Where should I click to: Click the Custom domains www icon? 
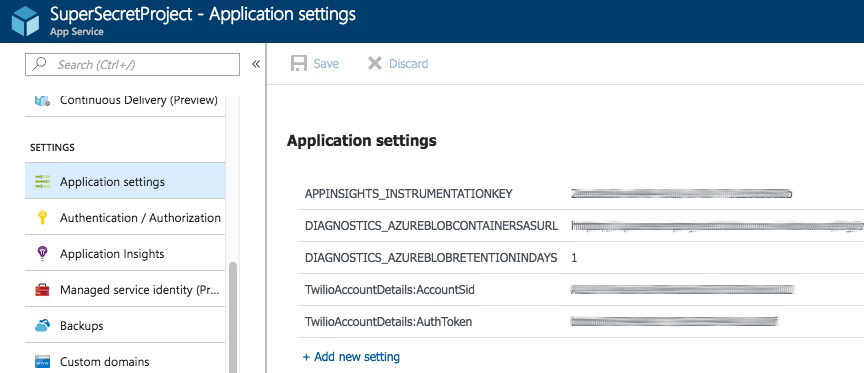click(42, 362)
